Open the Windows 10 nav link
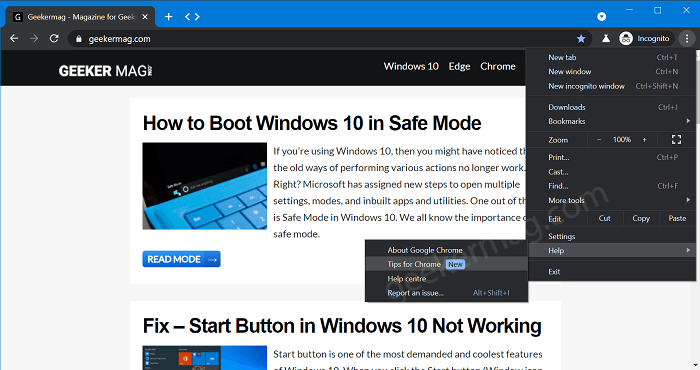Screen dimensions: 700x370 point(411,66)
